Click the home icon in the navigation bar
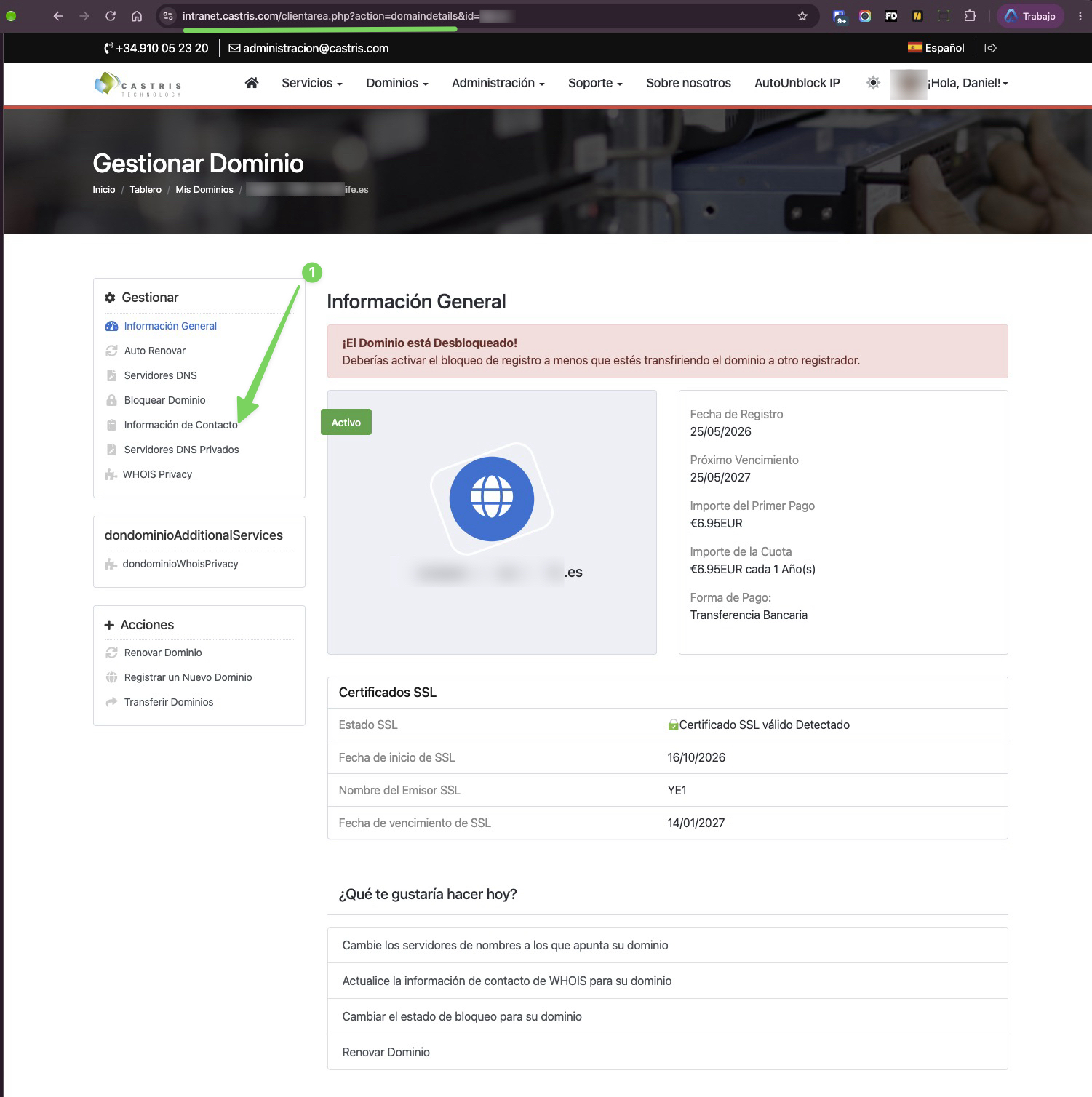Screen dimensions: 1092x1097 252,83
